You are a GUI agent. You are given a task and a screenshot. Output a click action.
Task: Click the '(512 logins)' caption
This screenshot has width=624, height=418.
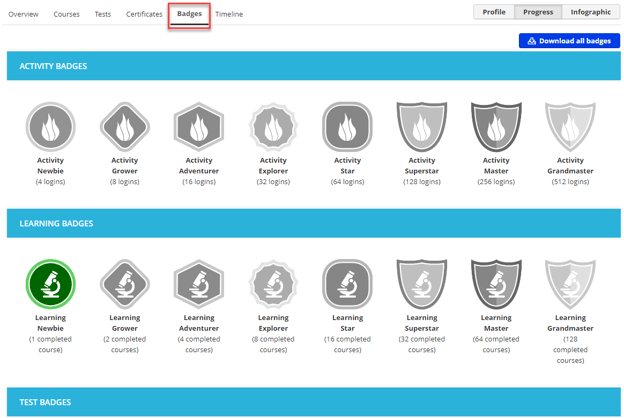click(x=570, y=182)
